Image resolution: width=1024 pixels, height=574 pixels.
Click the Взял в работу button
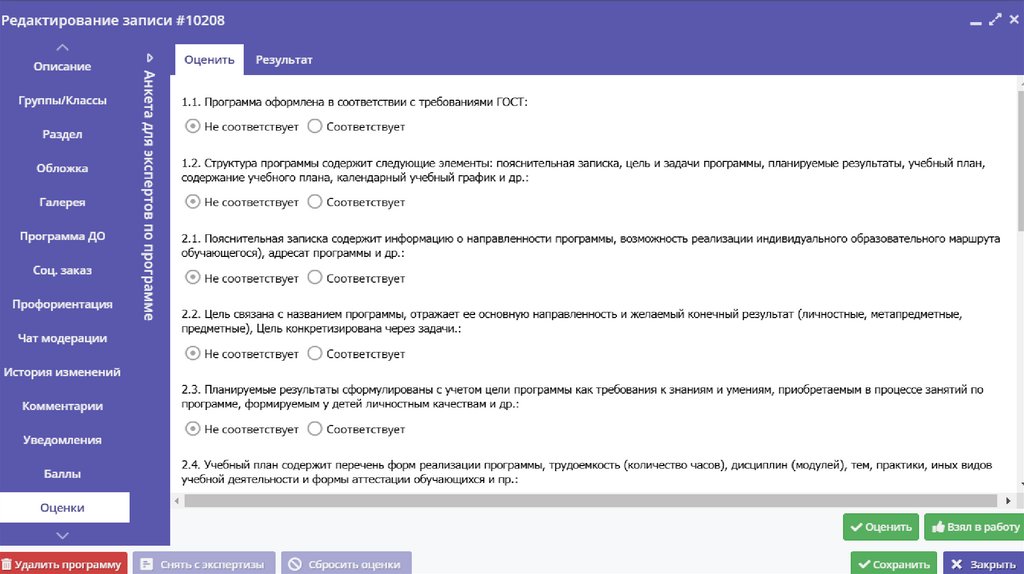(x=975, y=527)
